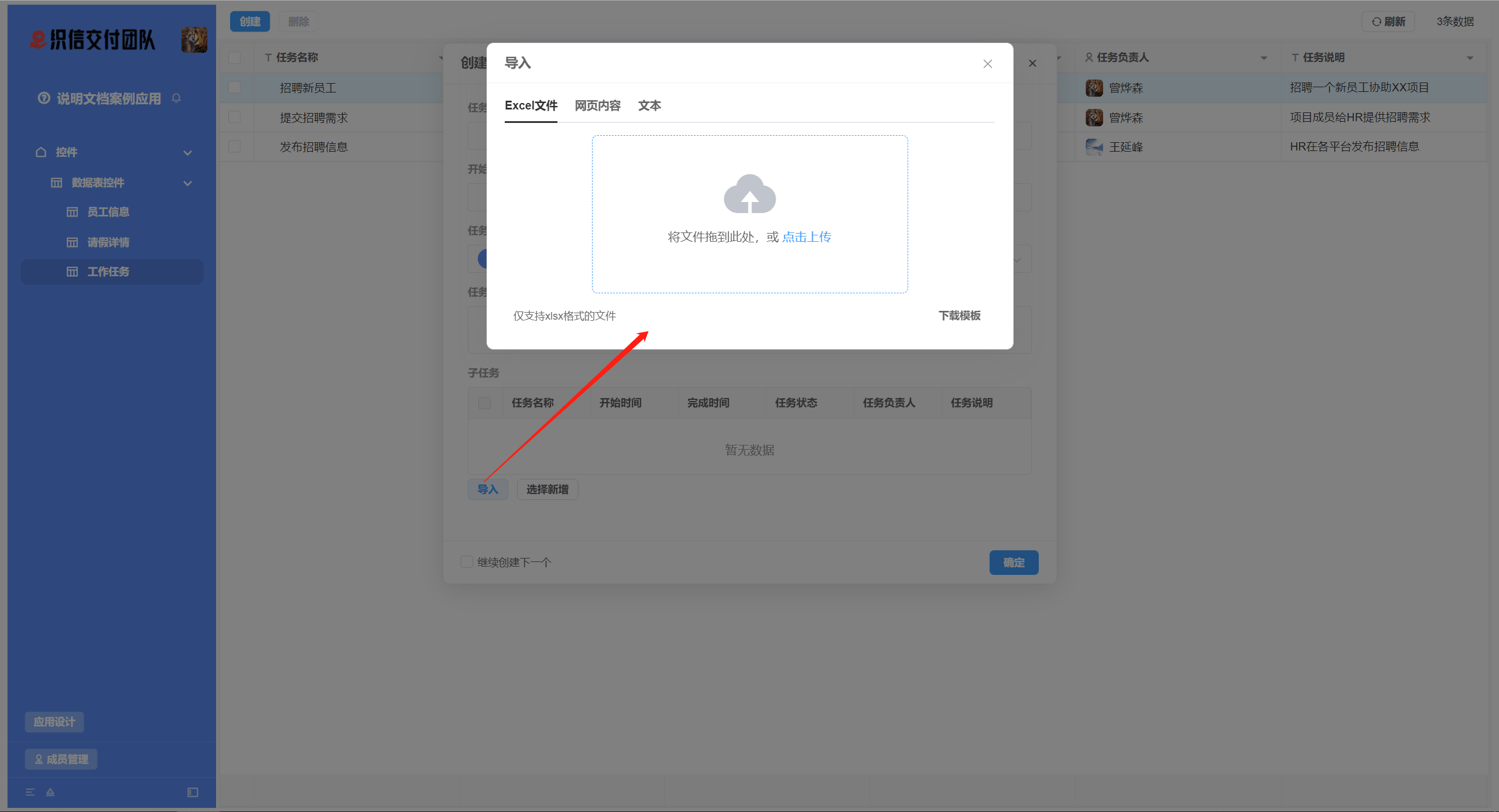Click the warning triangle icon at sidebar bottom
This screenshot has height=812, width=1499.
50,792
